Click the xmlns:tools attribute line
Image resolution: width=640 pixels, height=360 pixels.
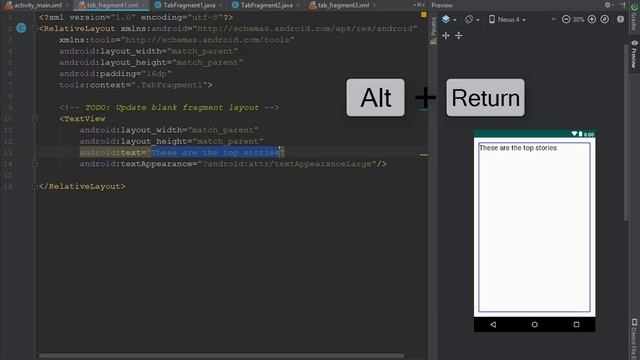click(x=177, y=40)
